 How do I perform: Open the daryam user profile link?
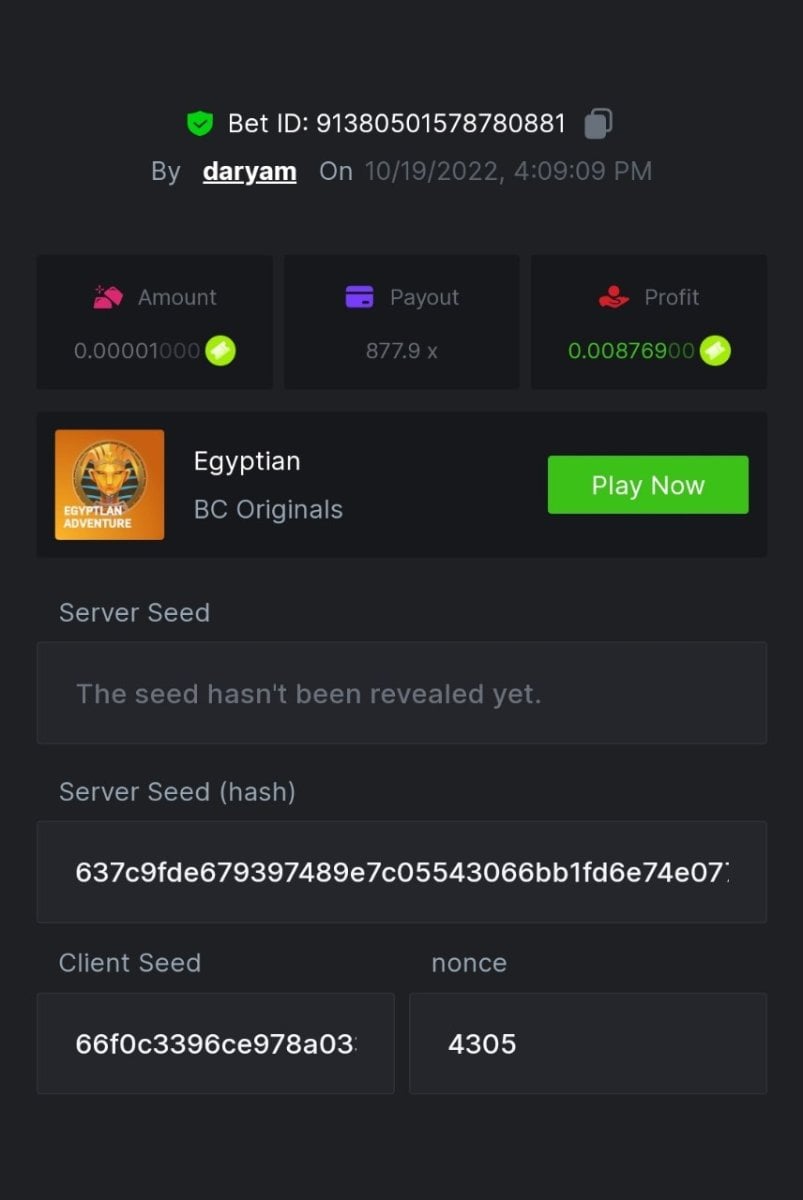249,171
